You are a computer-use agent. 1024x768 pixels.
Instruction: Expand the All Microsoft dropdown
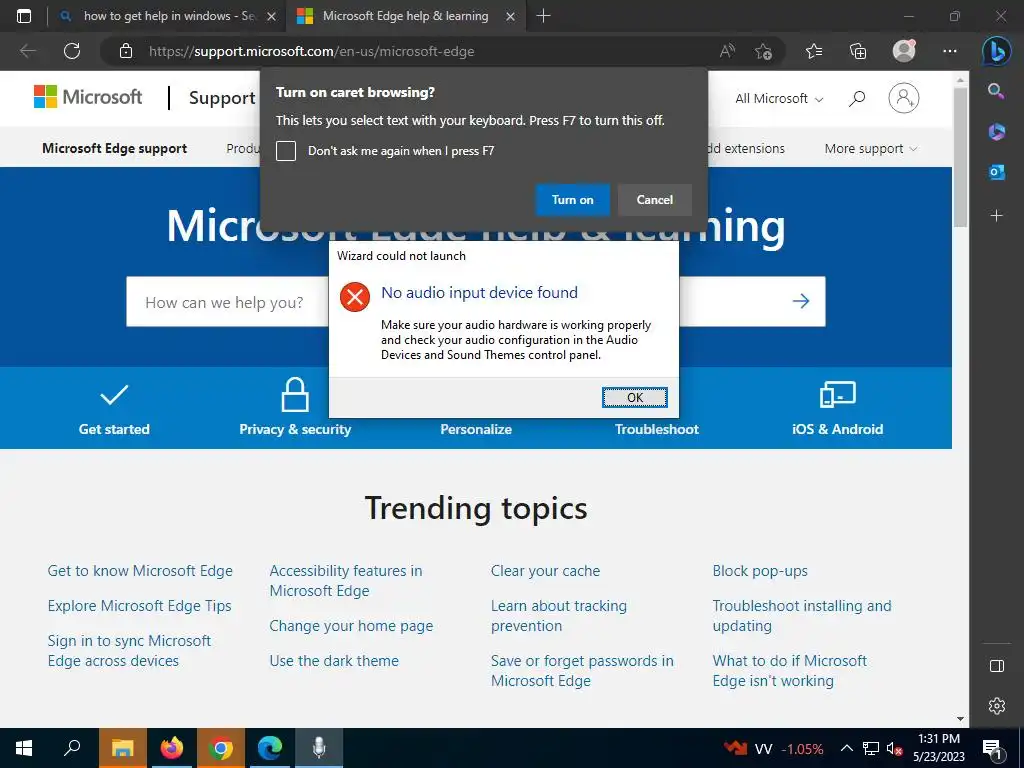click(778, 99)
